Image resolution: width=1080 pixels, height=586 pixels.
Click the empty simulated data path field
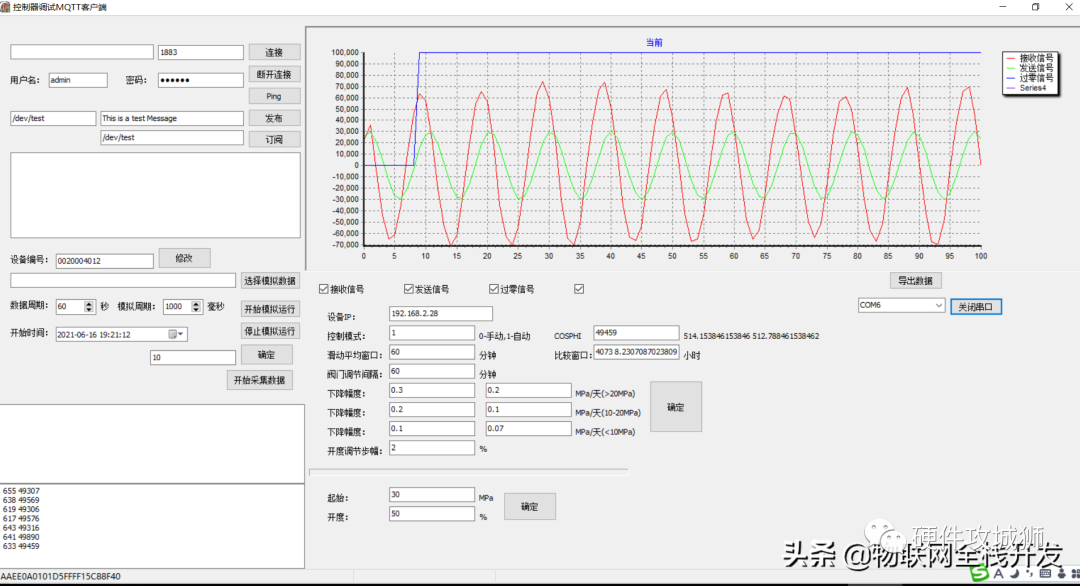123,281
